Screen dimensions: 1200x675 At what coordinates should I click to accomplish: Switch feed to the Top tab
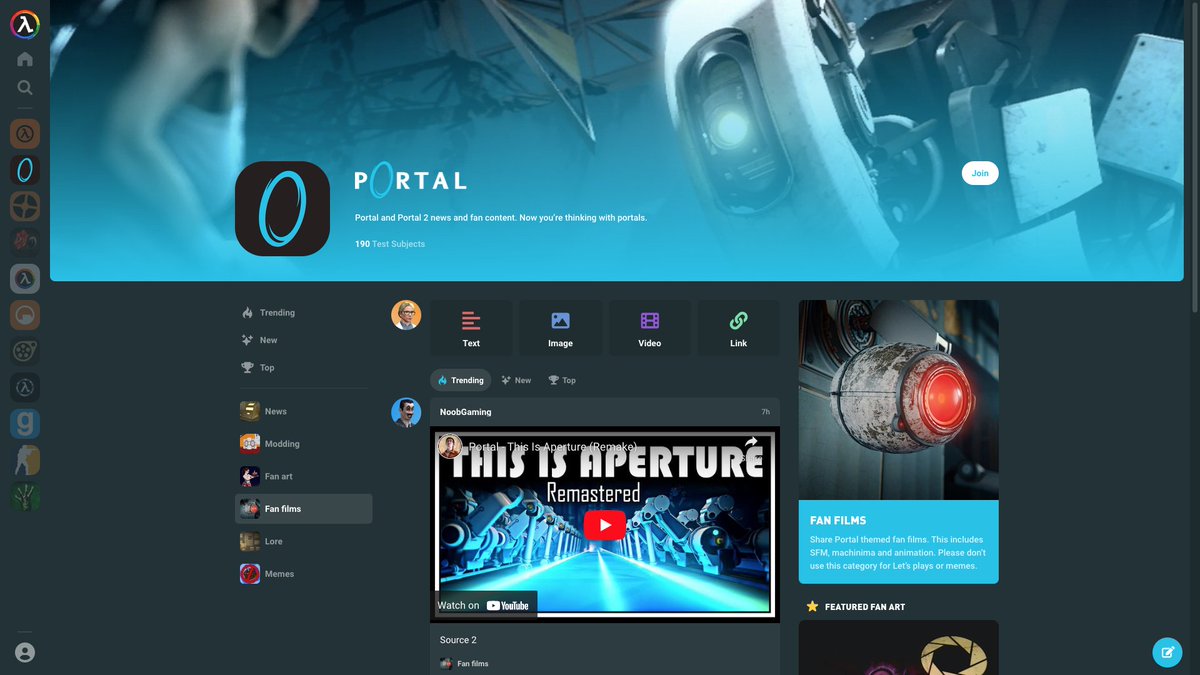tap(562, 380)
